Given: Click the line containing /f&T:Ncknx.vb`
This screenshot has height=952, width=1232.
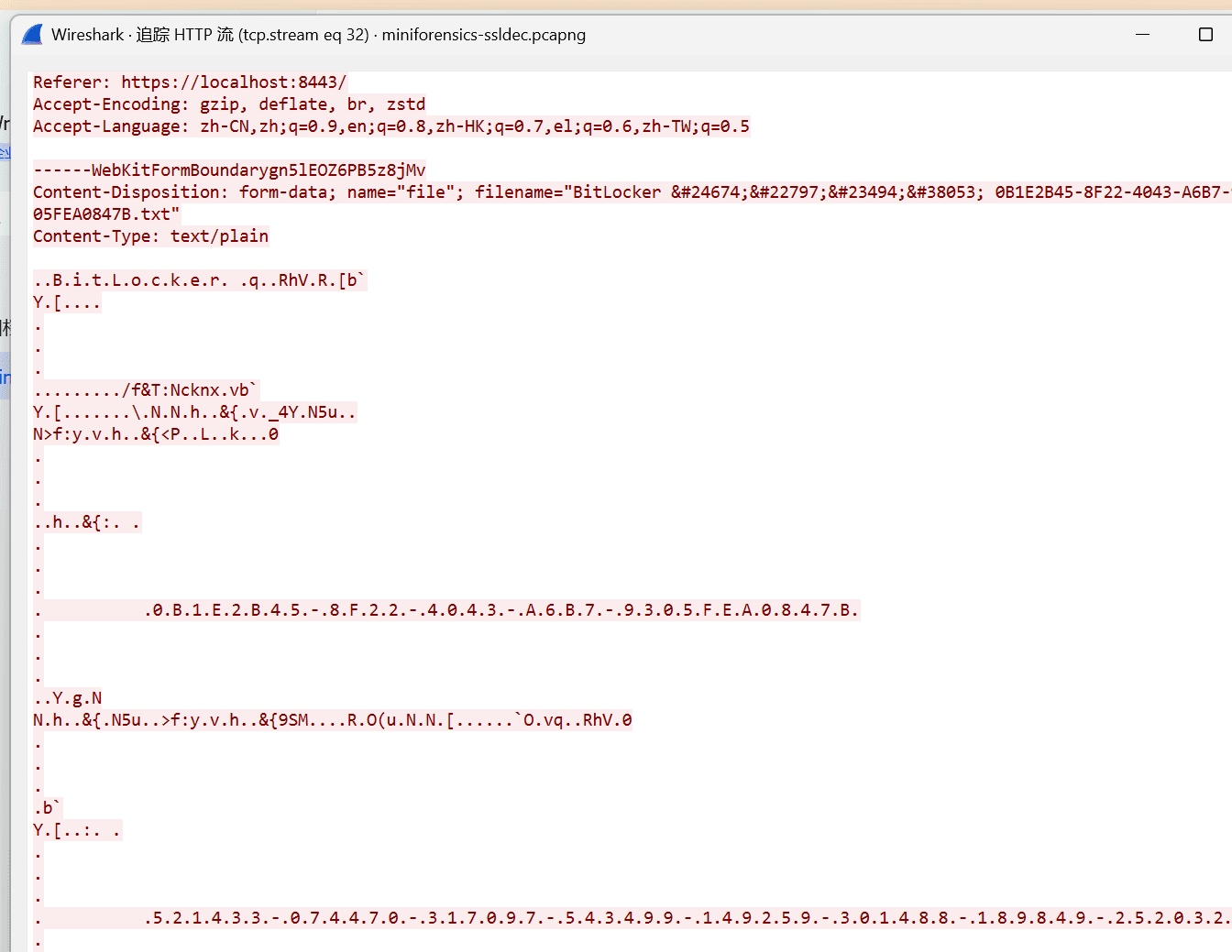Looking at the screenshot, I should pyautogui.click(x=147, y=390).
